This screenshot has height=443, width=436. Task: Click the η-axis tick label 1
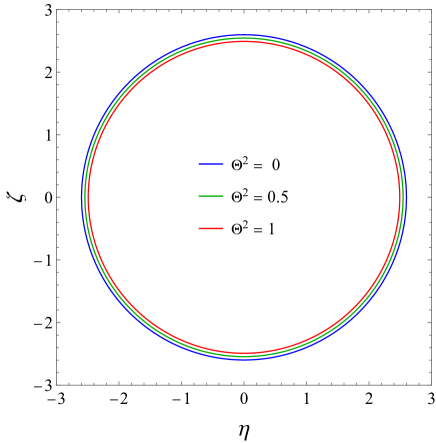pos(306,399)
